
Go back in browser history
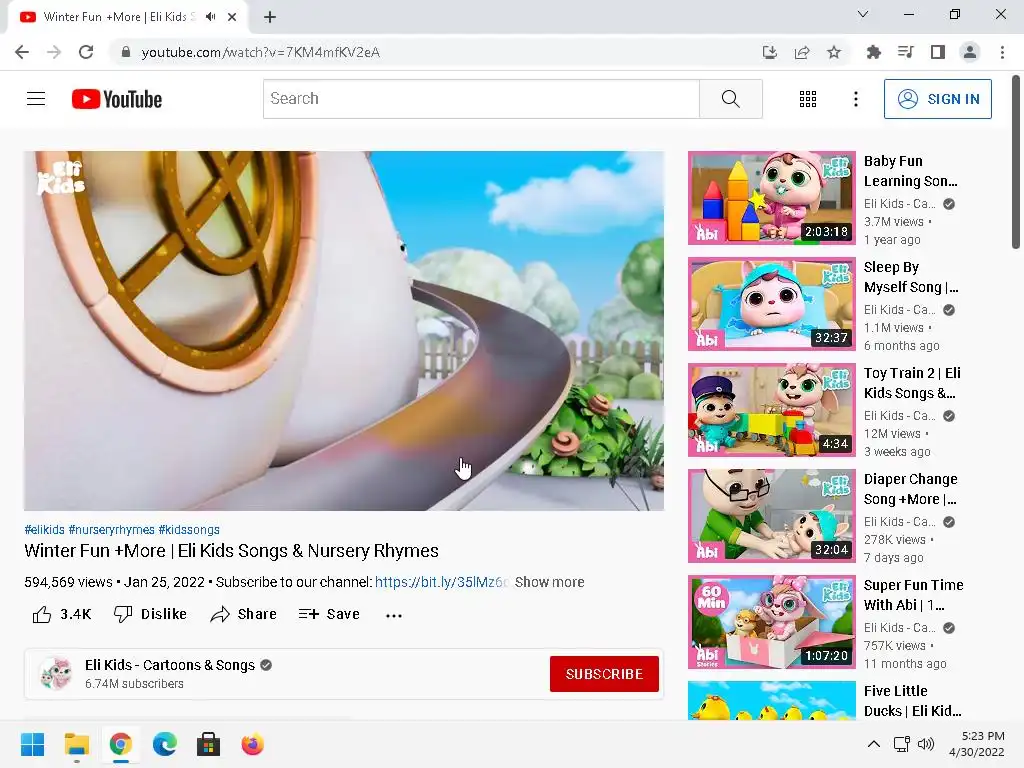click(x=22, y=52)
